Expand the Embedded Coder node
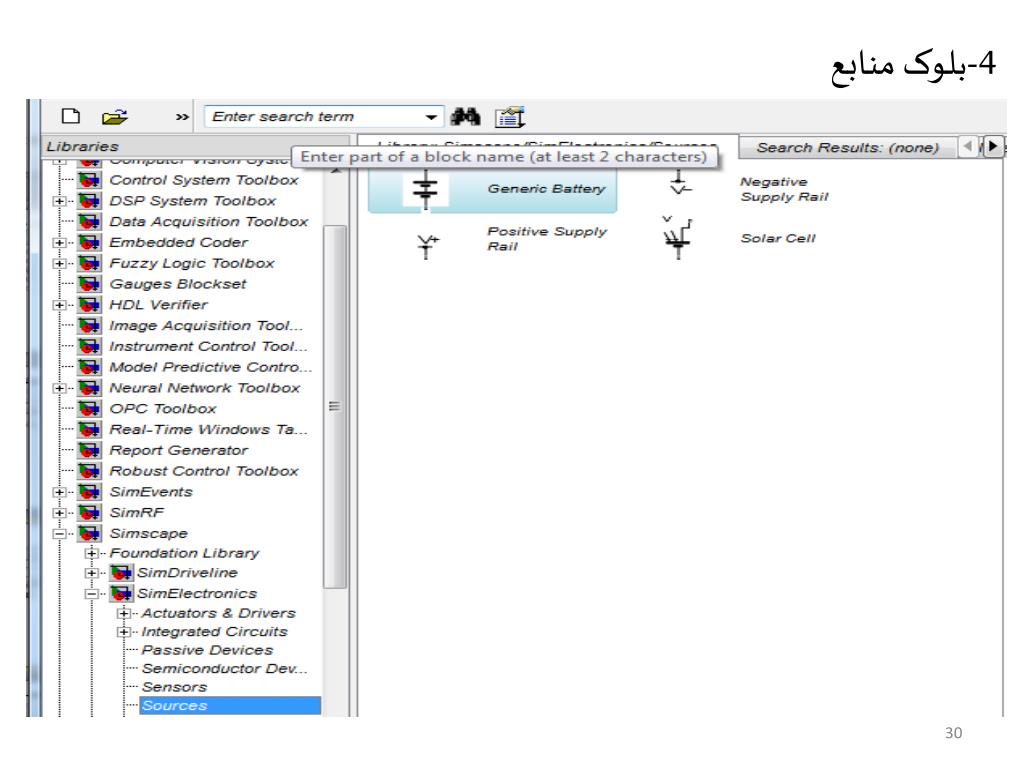1024x768 pixels. (59, 243)
